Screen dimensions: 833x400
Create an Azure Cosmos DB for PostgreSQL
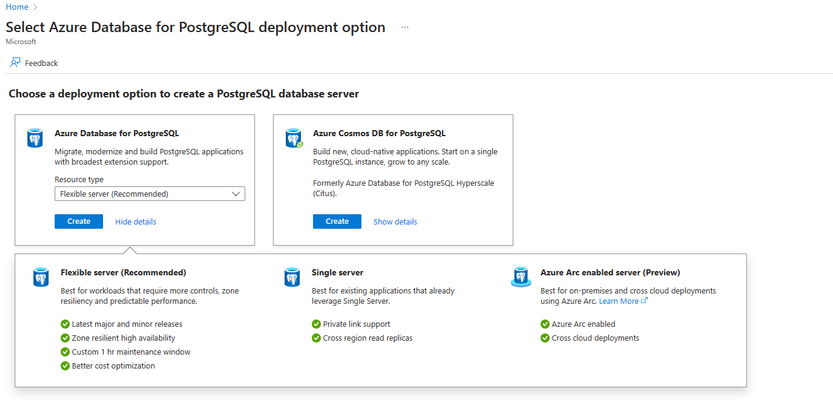[337, 222]
